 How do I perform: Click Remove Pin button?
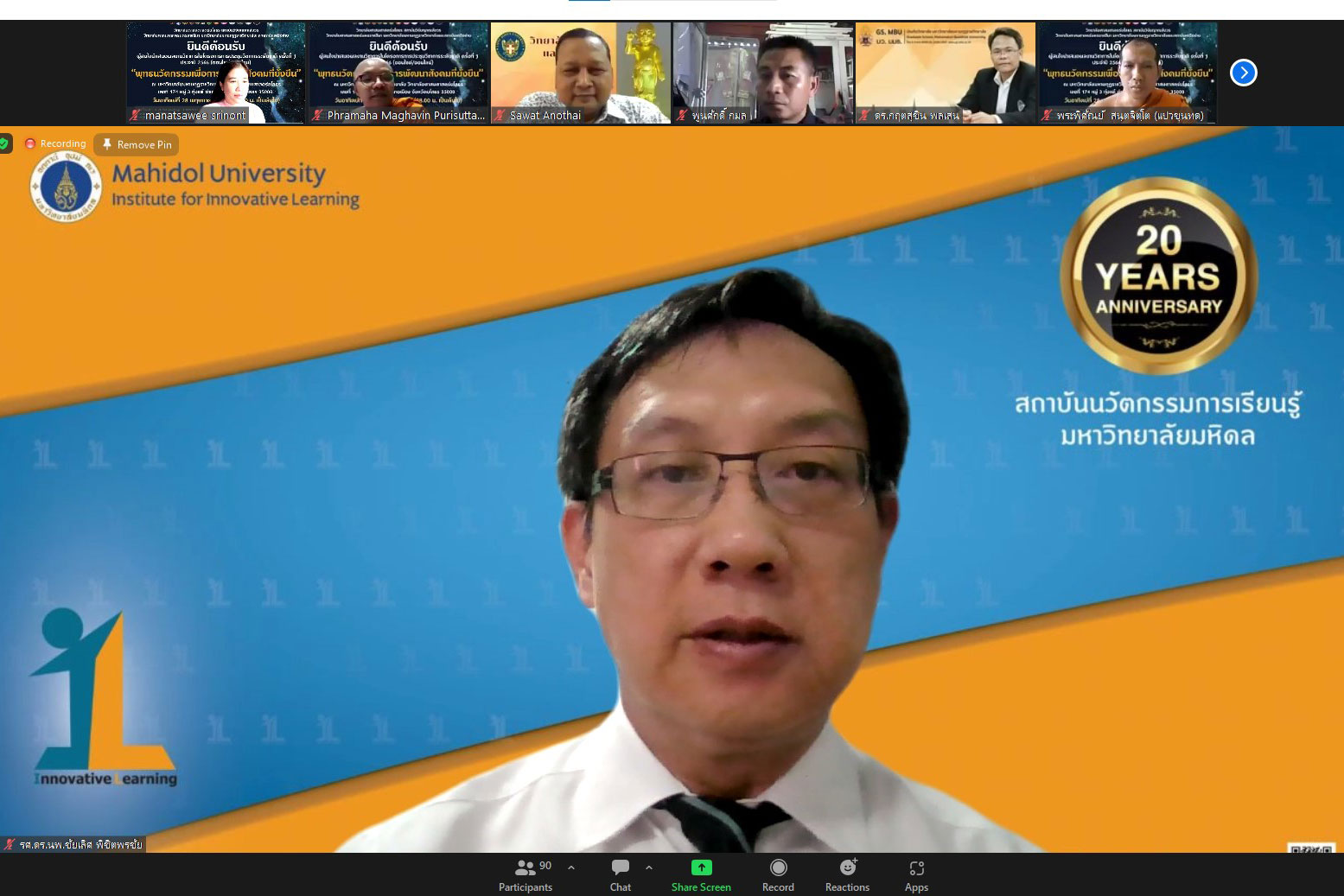pyautogui.click(x=137, y=144)
